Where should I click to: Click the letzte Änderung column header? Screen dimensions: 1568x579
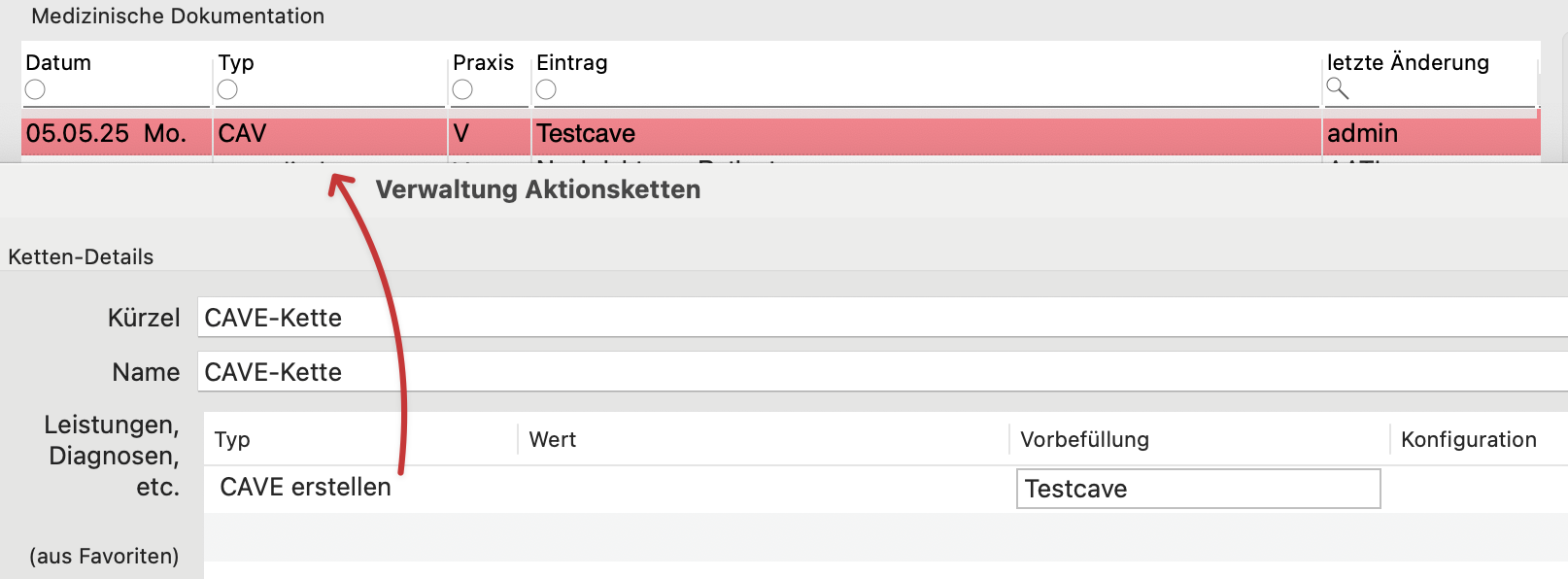click(1408, 62)
